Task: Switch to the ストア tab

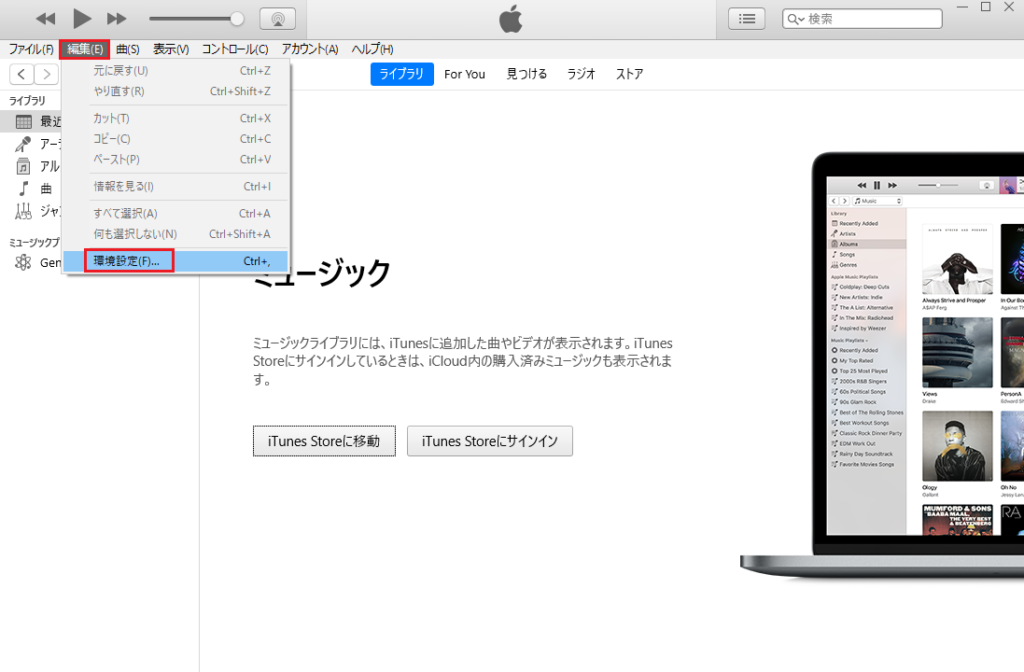Action: click(x=629, y=74)
